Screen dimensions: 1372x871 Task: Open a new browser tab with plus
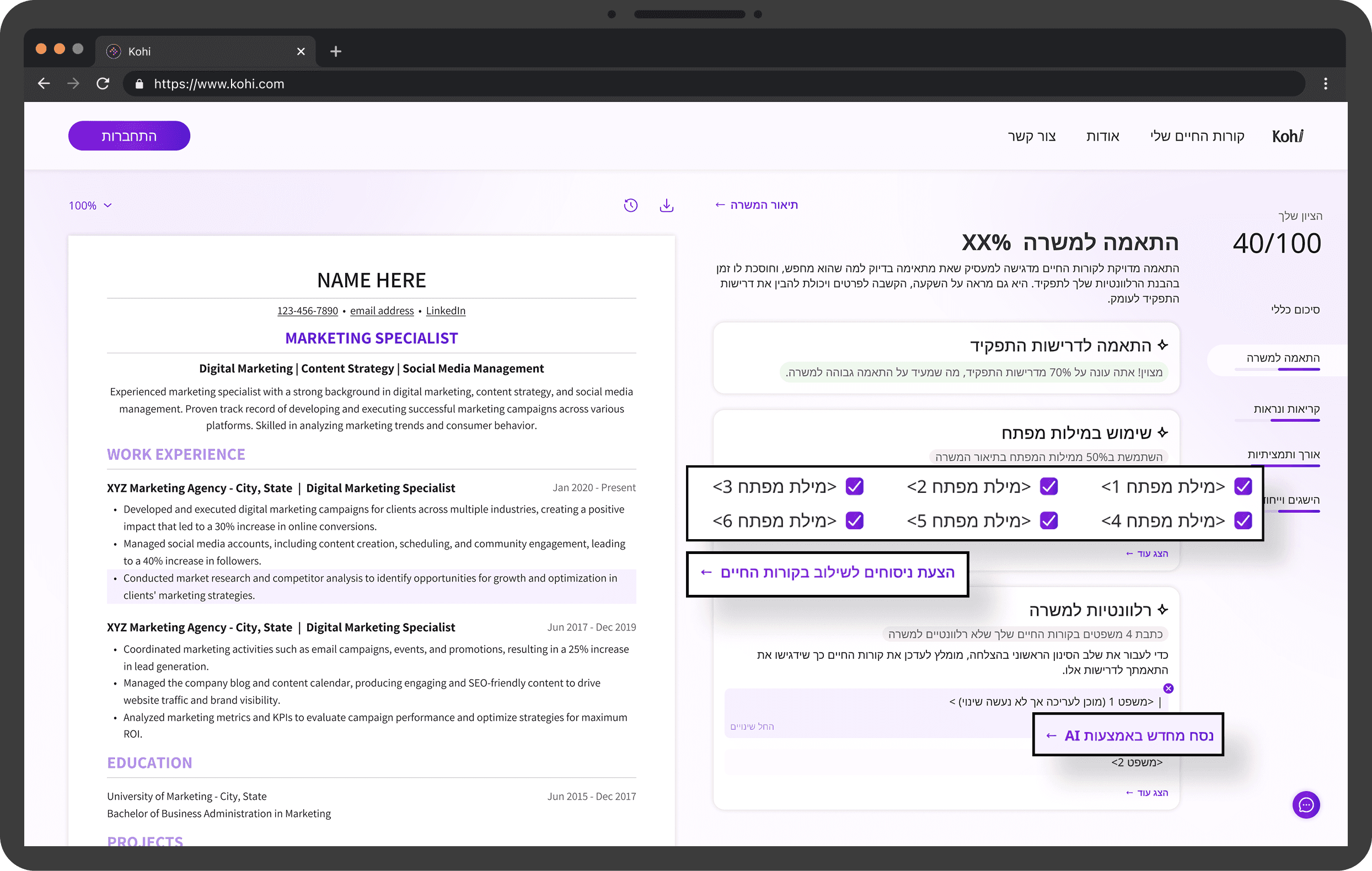(x=336, y=51)
